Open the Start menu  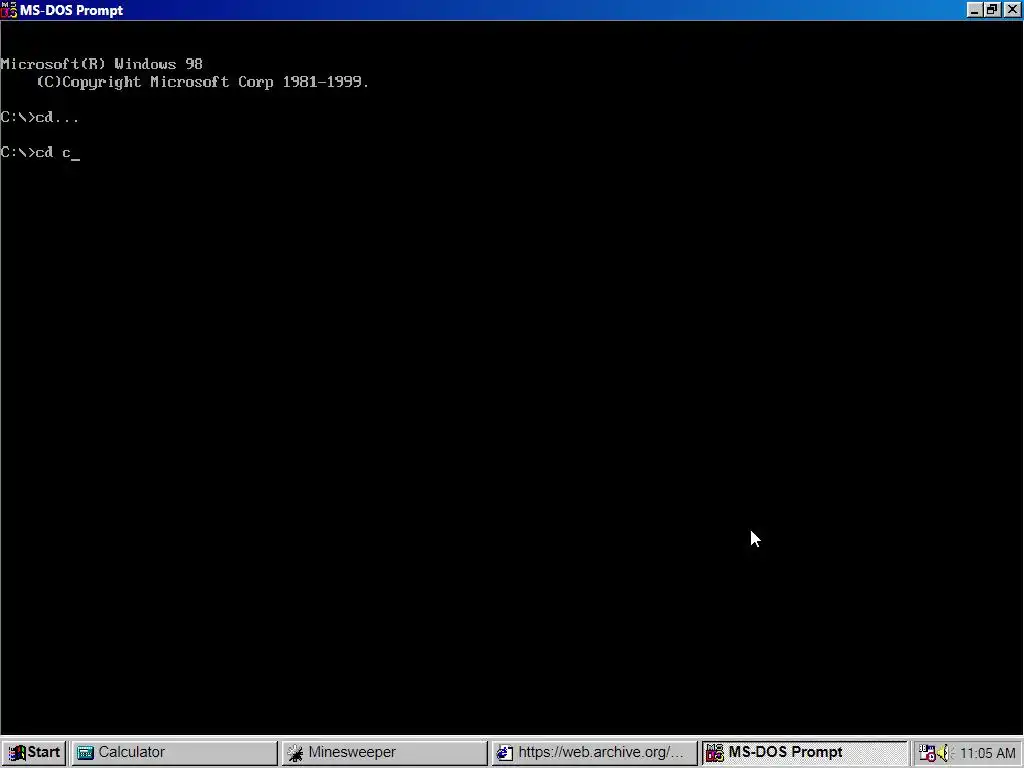coord(33,752)
